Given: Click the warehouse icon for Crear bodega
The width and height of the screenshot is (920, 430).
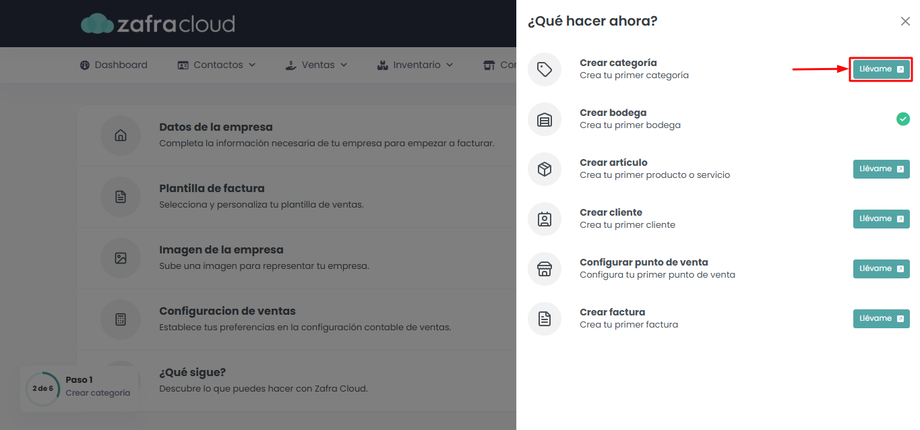Looking at the screenshot, I should point(544,119).
